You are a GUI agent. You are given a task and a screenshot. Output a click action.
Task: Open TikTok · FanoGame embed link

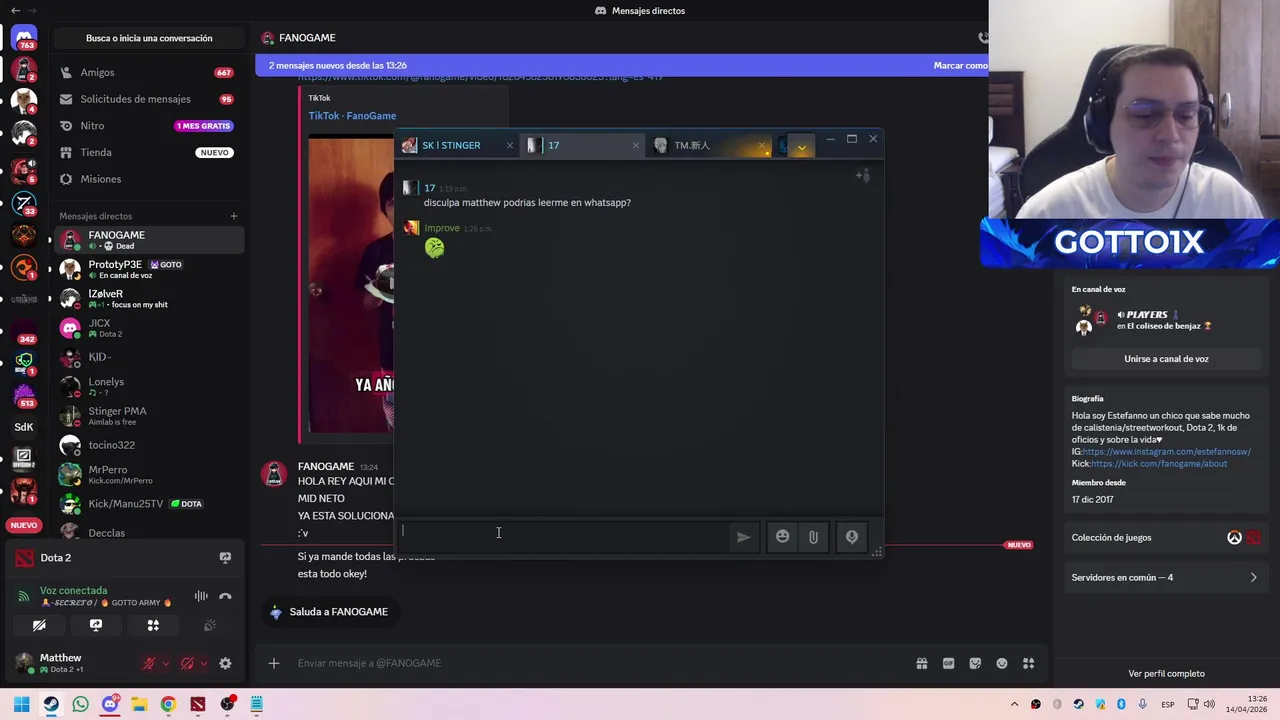pos(352,116)
